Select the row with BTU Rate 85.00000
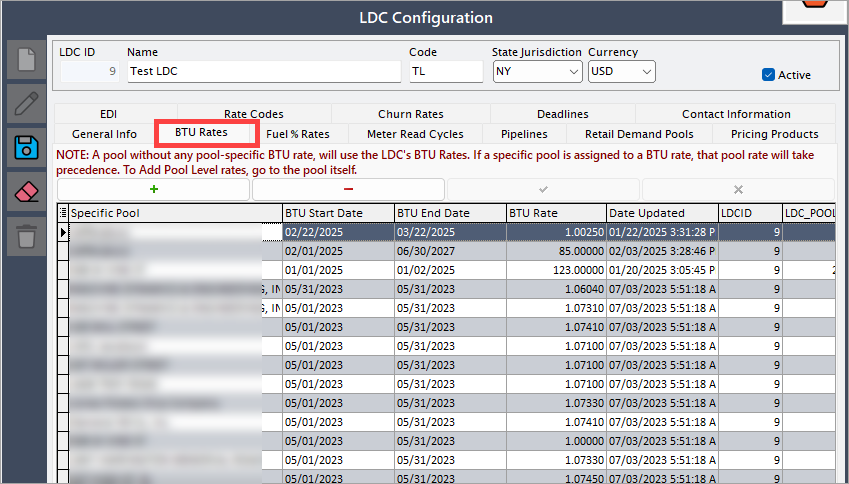This screenshot has height=484, width=849. tap(447, 251)
